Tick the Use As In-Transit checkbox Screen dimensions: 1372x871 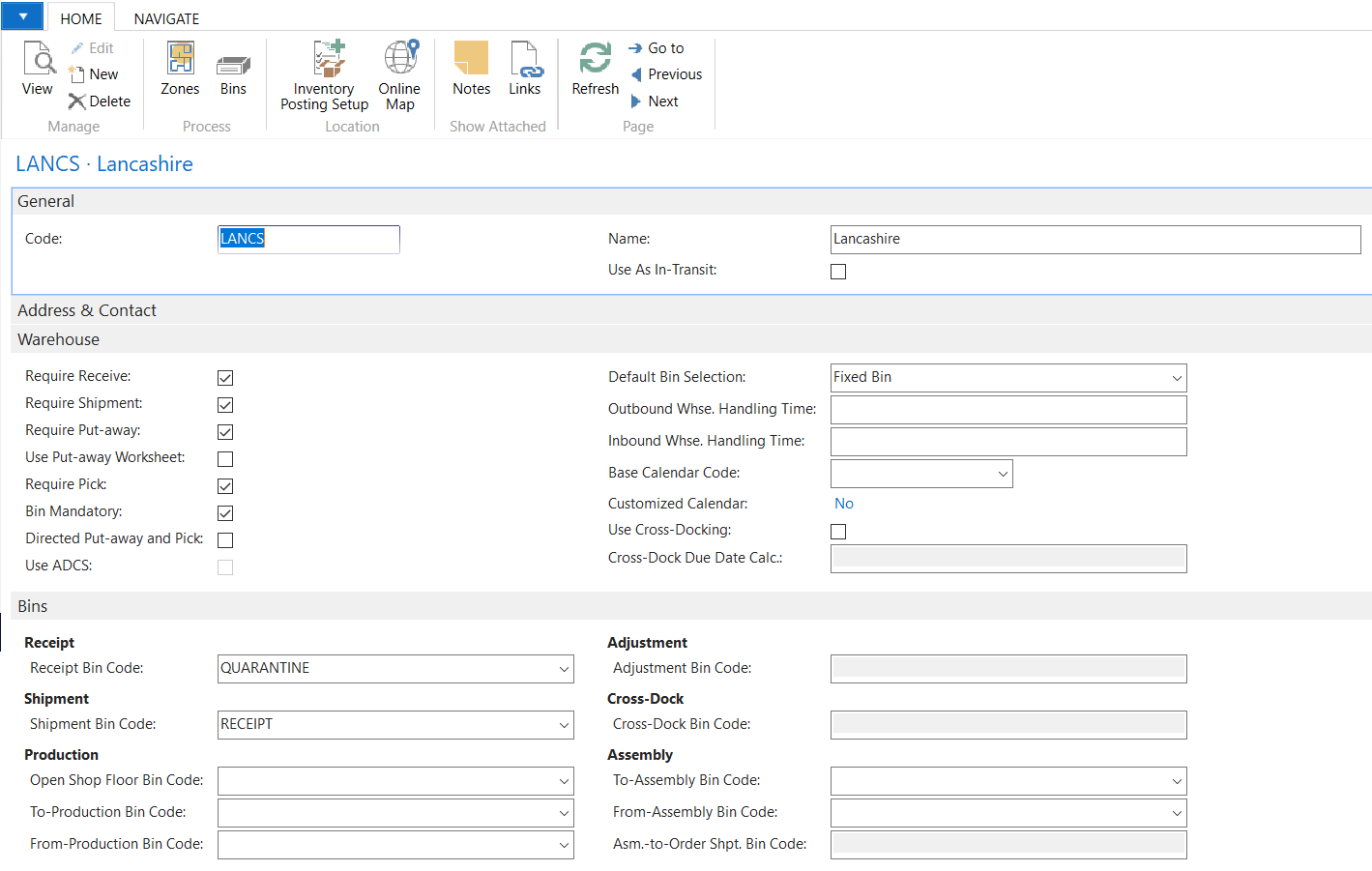(x=838, y=272)
